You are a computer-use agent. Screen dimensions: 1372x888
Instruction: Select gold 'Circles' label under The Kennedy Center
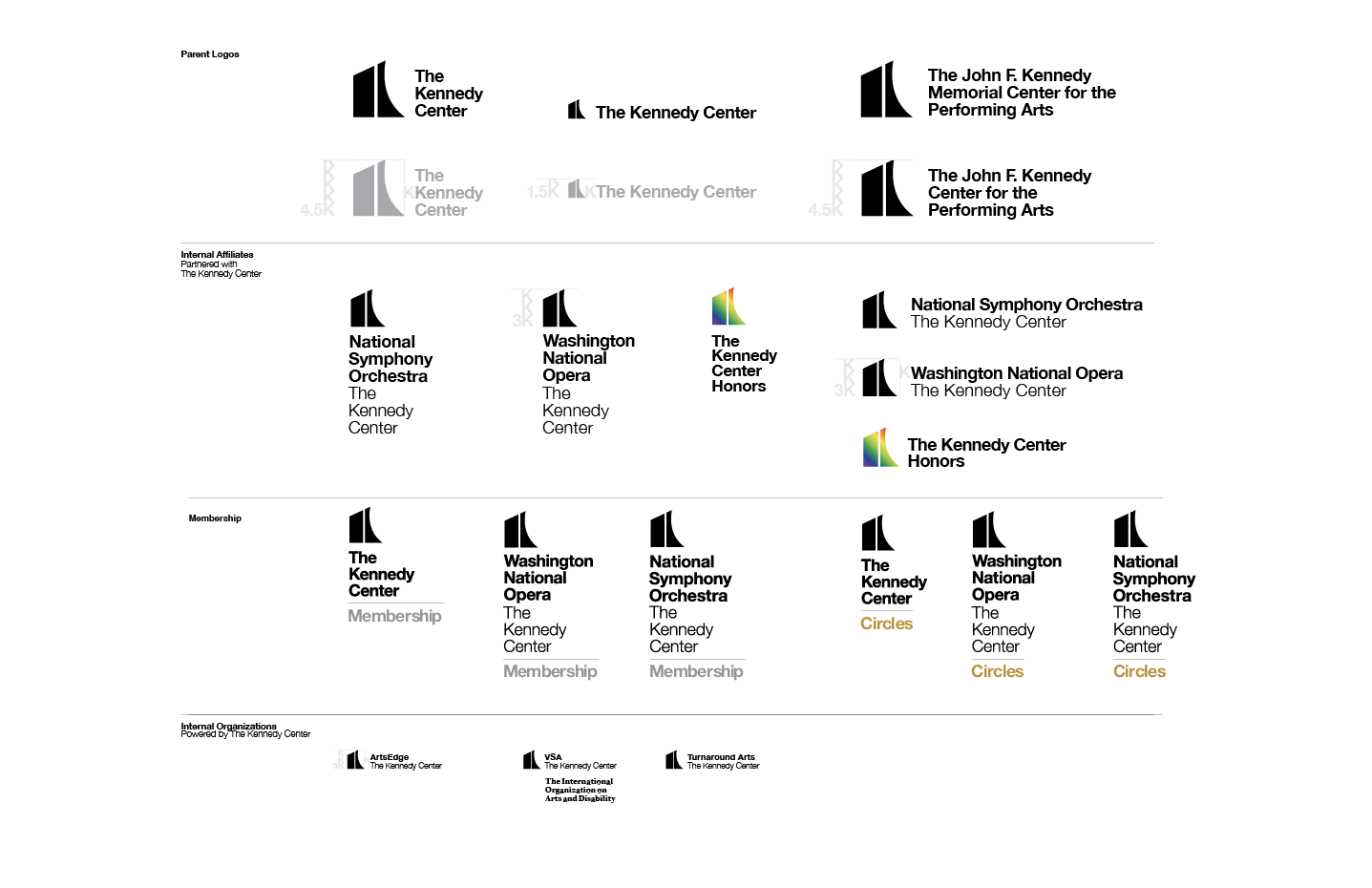tap(886, 624)
